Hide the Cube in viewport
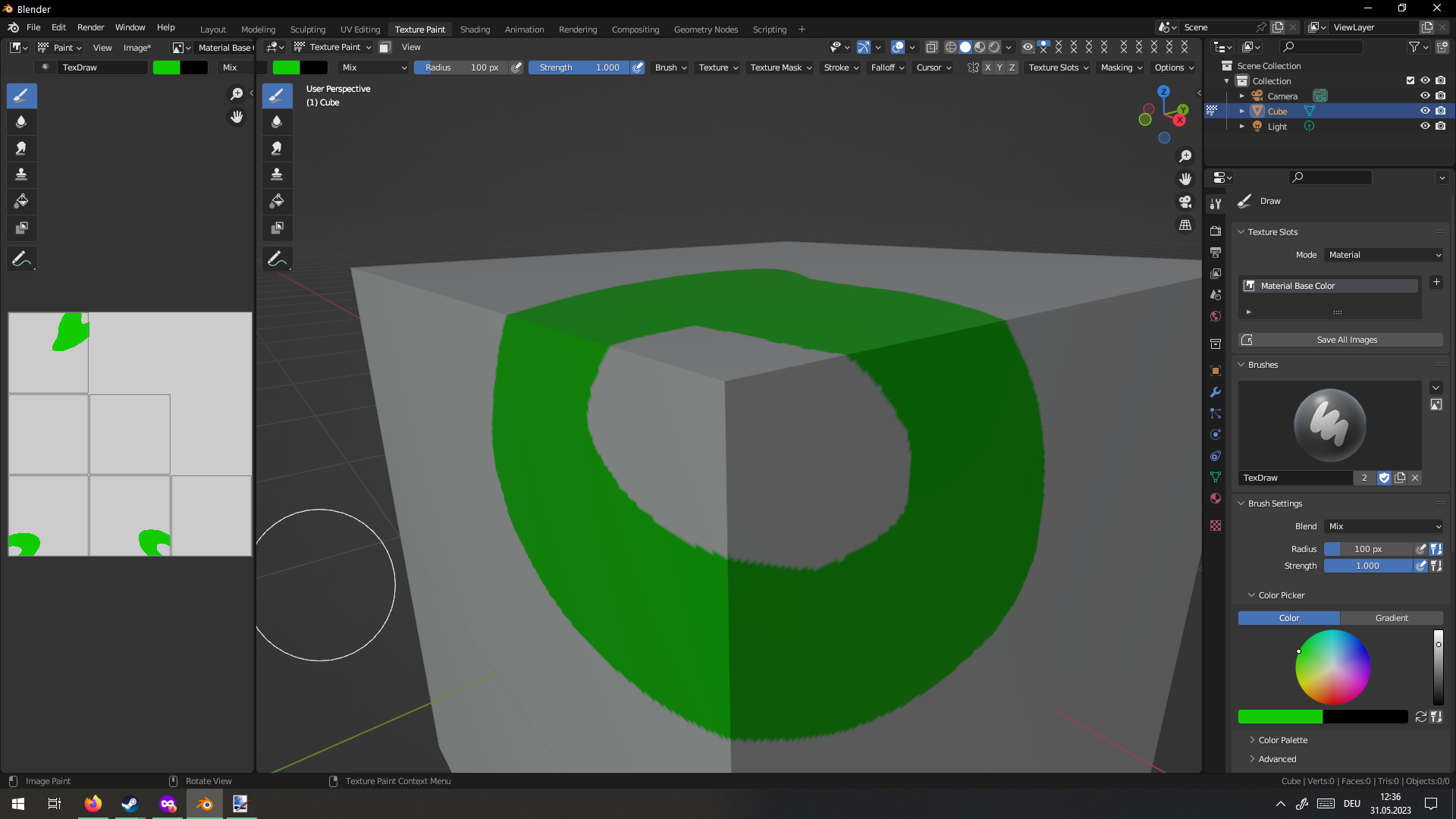This screenshot has height=819, width=1456. [1425, 111]
